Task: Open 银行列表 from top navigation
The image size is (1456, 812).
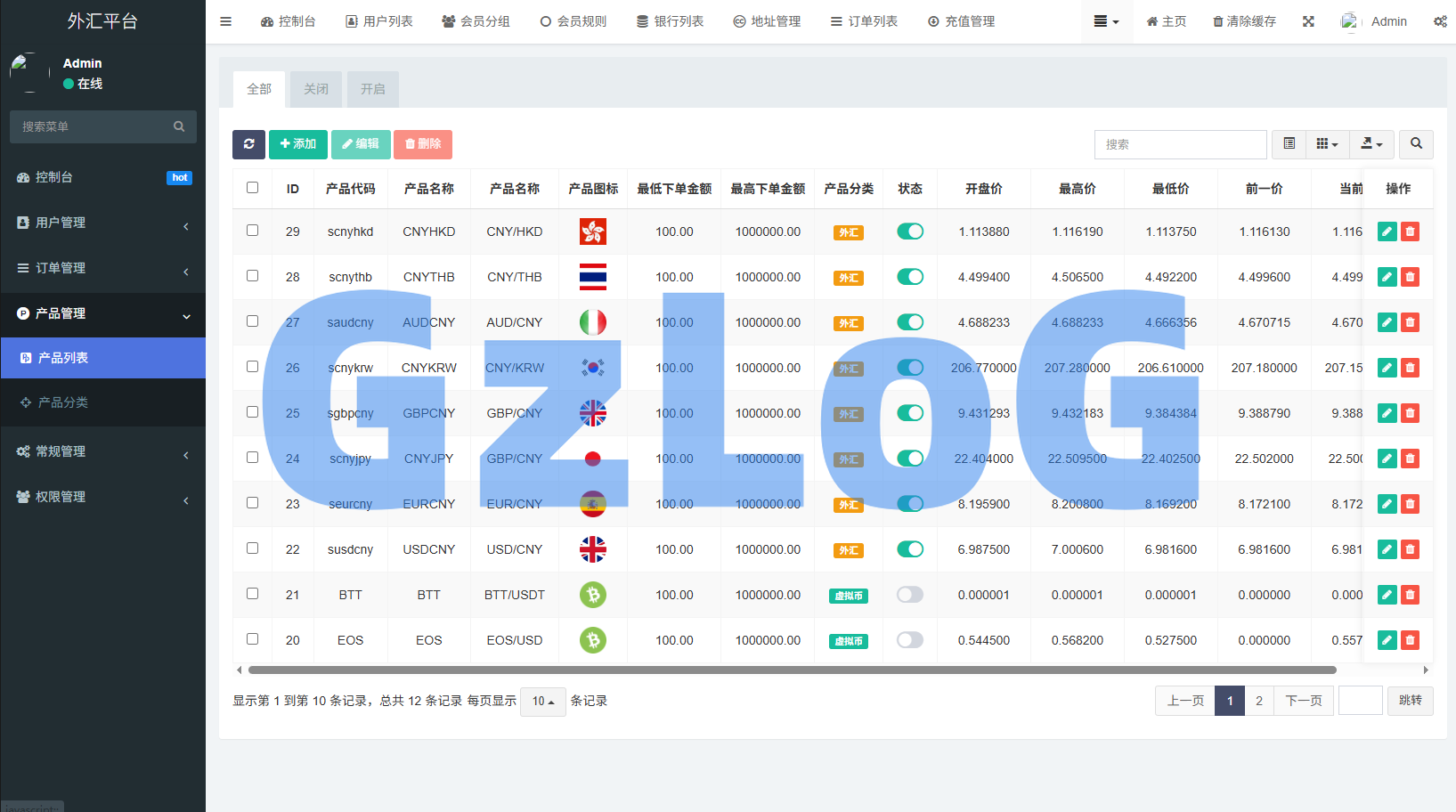Action: (671, 20)
